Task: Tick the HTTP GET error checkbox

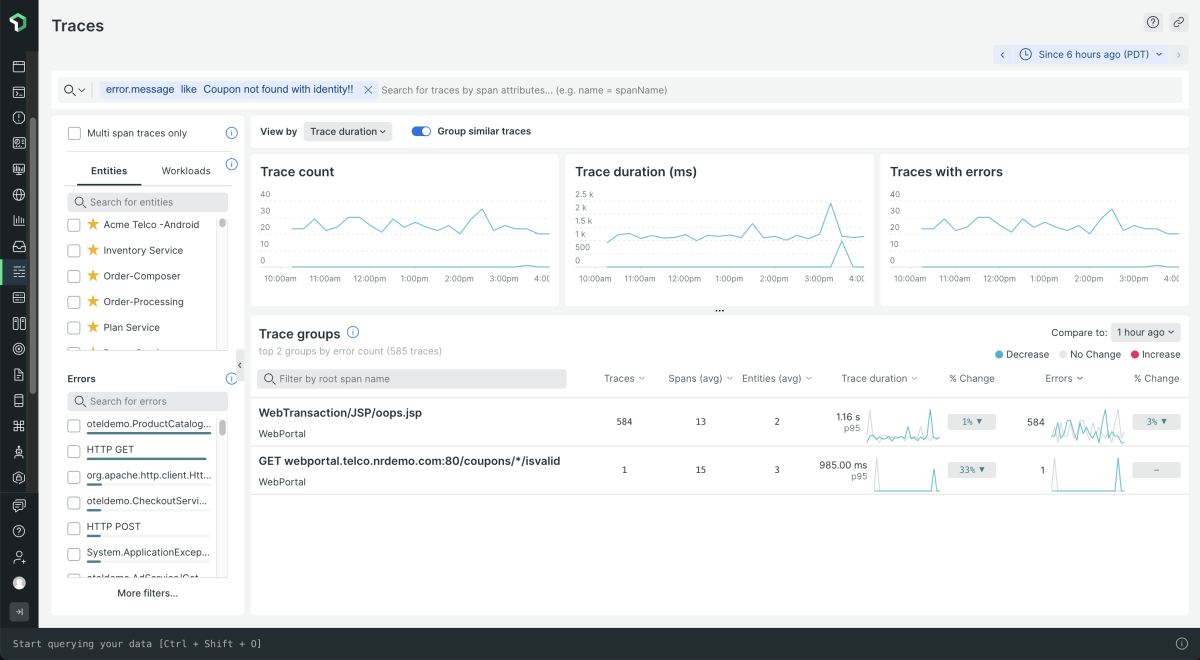Action: 74,451
